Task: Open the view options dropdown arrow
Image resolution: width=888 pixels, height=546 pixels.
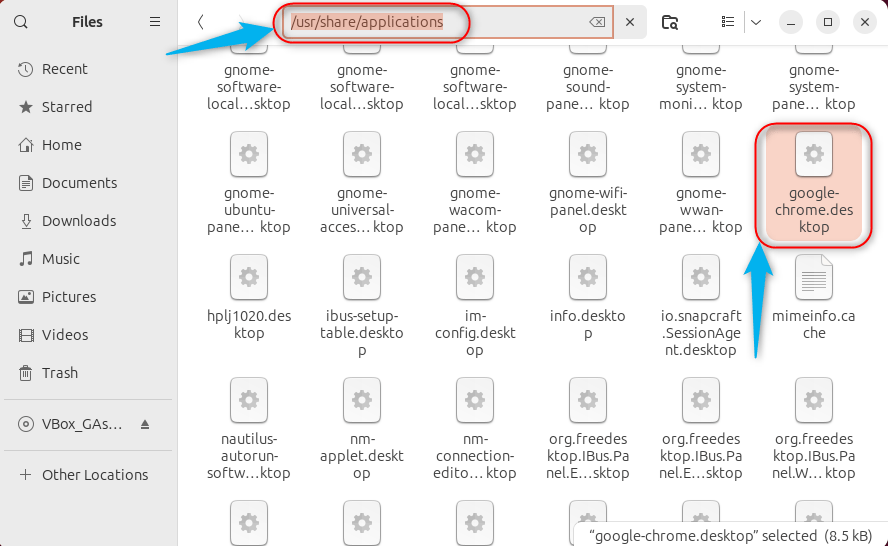Action: click(756, 22)
